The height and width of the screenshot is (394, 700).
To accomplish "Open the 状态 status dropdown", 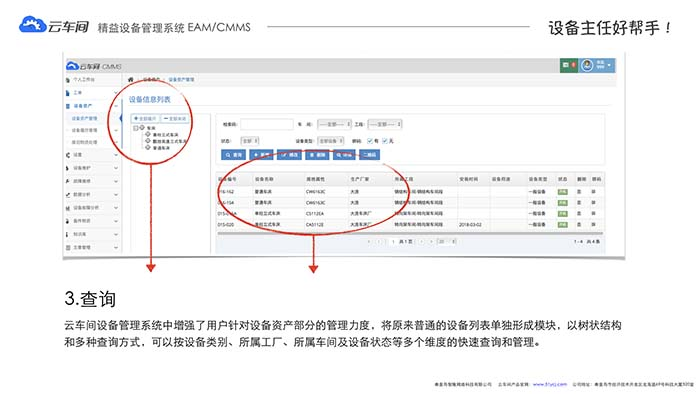I will [250, 141].
